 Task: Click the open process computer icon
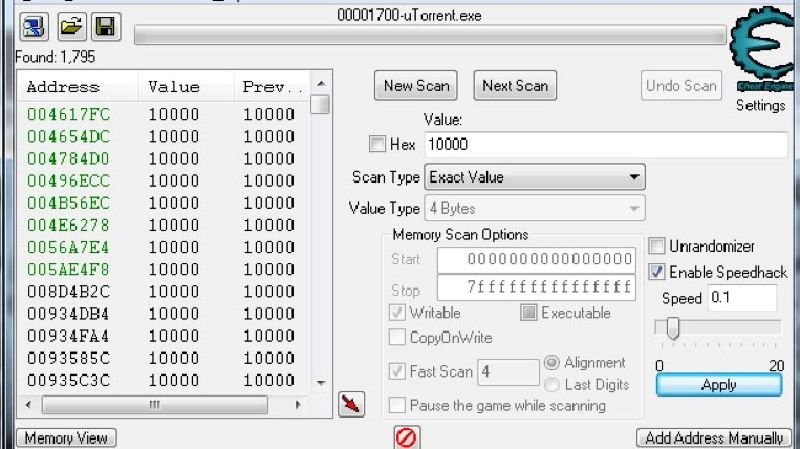34,27
